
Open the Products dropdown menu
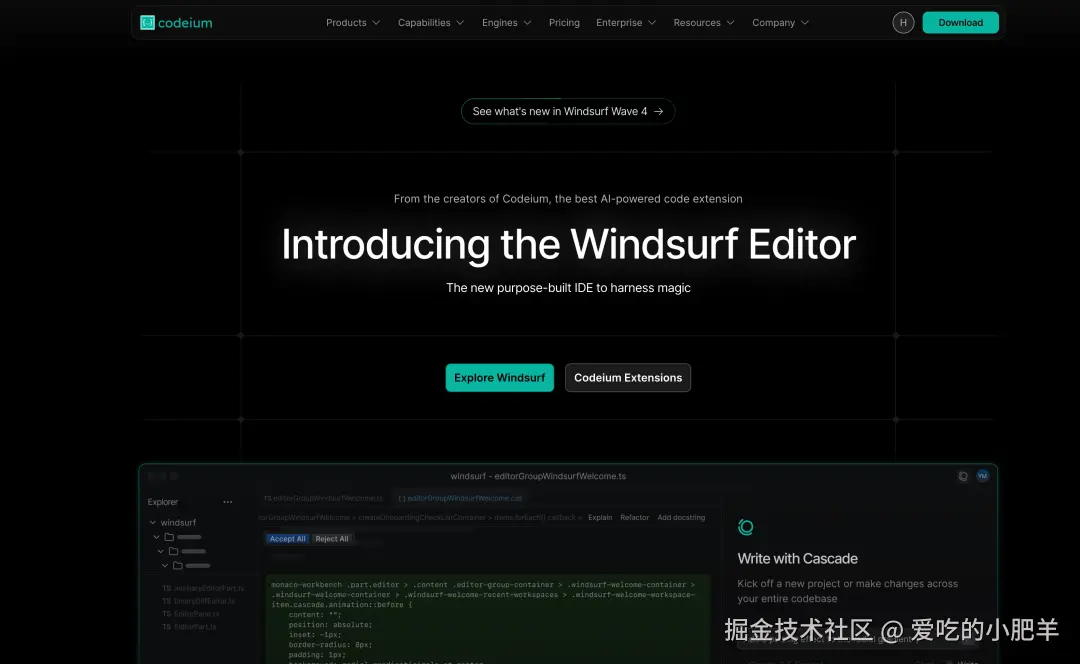coord(353,23)
